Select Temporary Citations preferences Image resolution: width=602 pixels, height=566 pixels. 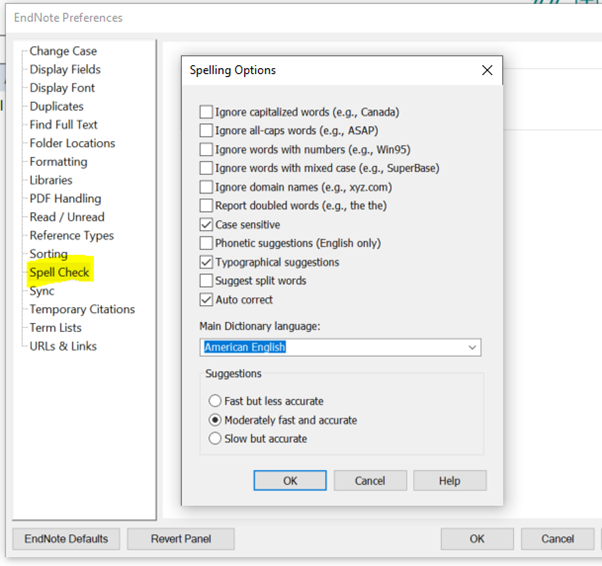(82, 309)
